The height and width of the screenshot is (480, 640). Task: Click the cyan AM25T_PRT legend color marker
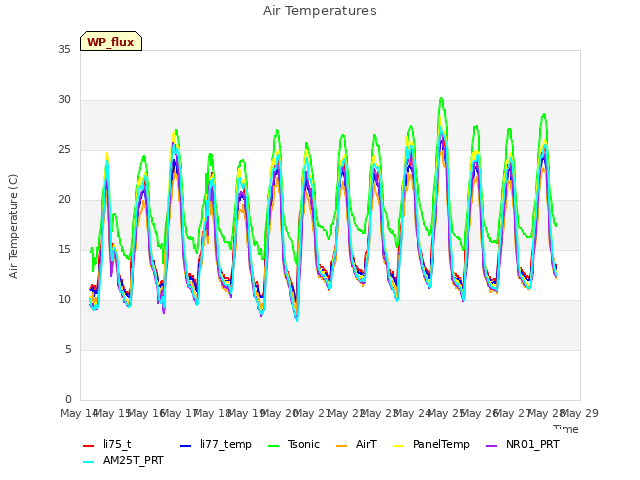89,462
